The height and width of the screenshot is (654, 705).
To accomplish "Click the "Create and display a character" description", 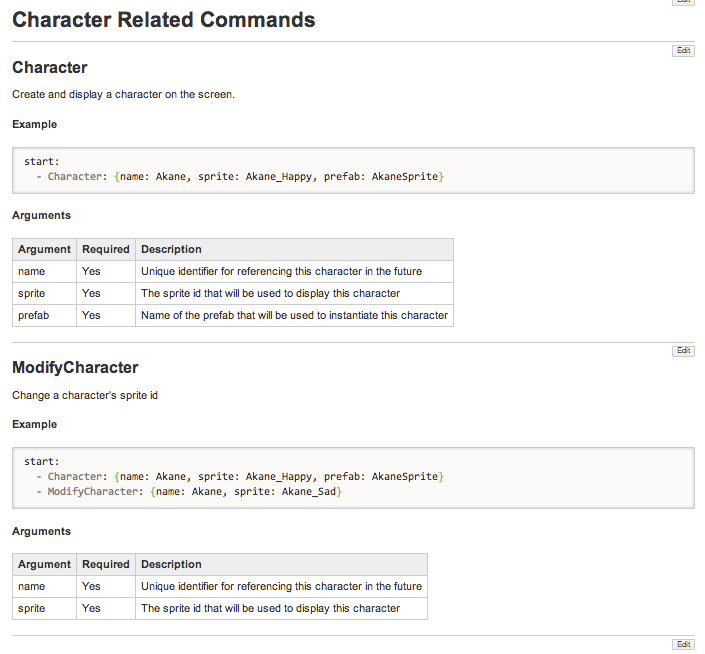I will point(123,94).
